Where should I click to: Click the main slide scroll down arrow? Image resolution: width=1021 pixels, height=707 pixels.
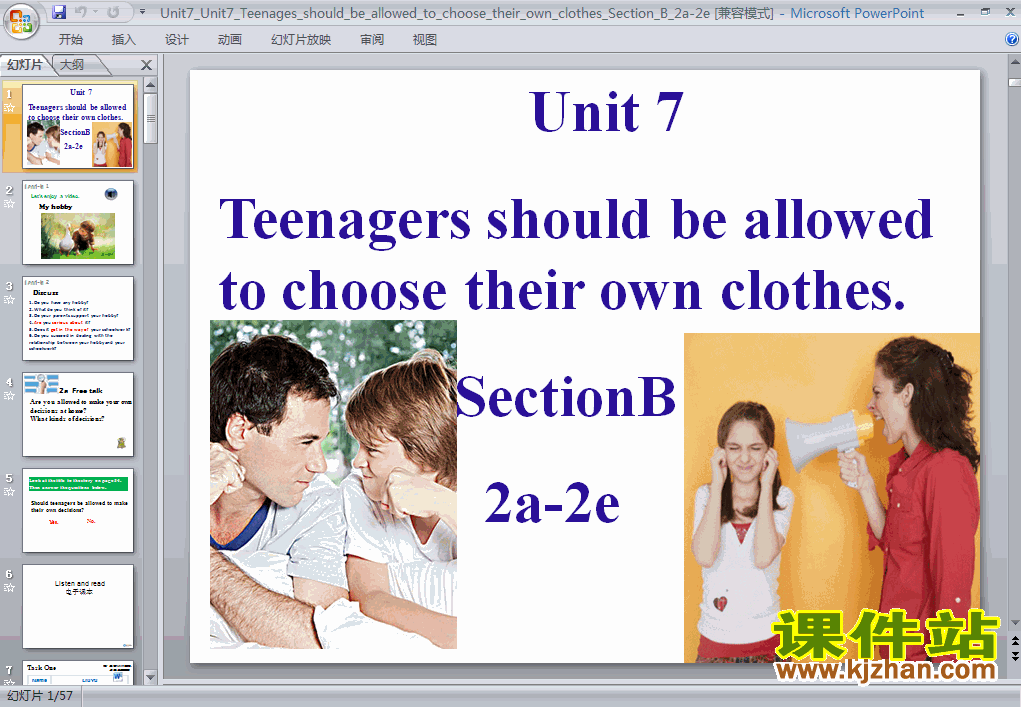[x=1014, y=622]
